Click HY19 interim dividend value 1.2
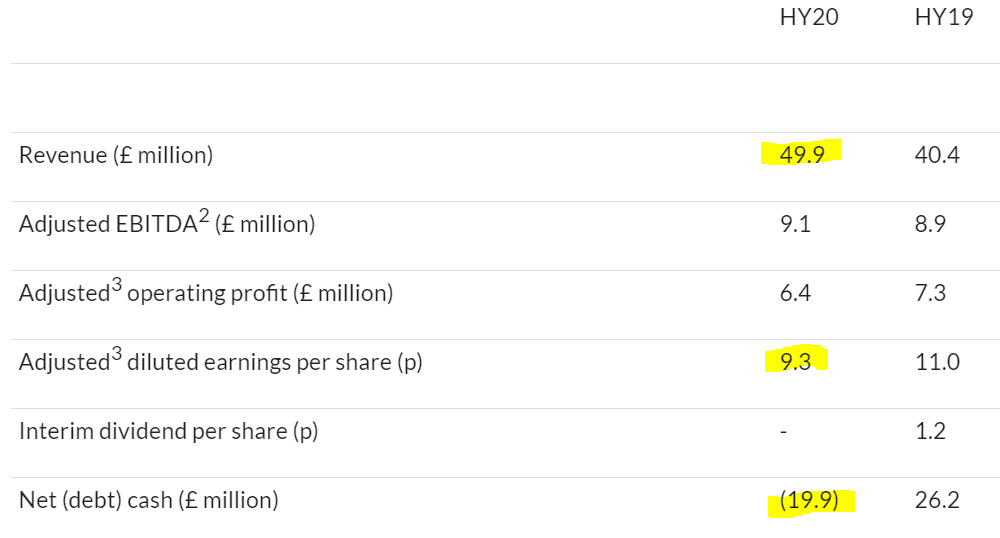The image size is (1000, 538). pos(930,431)
